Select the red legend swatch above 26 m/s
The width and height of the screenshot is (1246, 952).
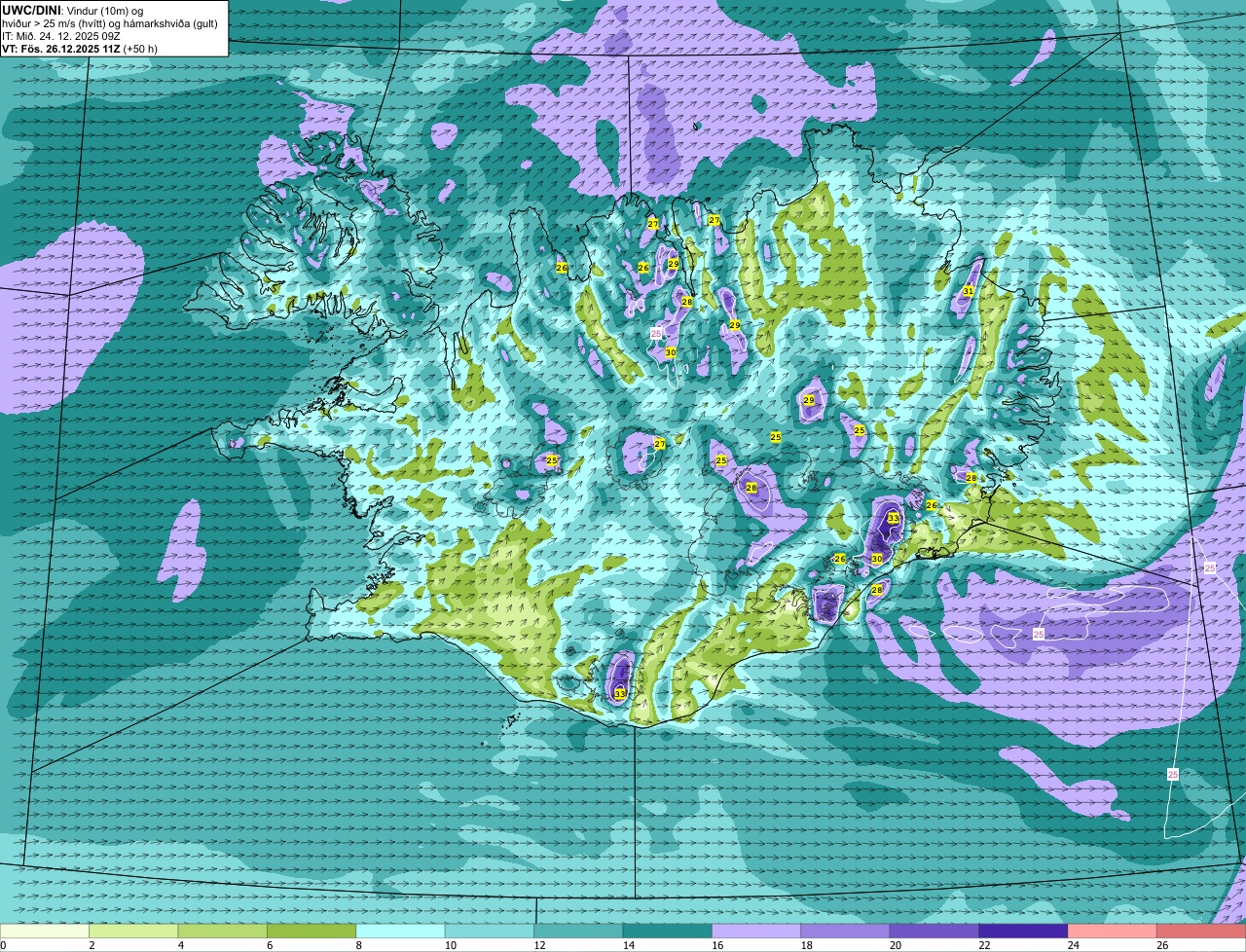click(1201, 931)
